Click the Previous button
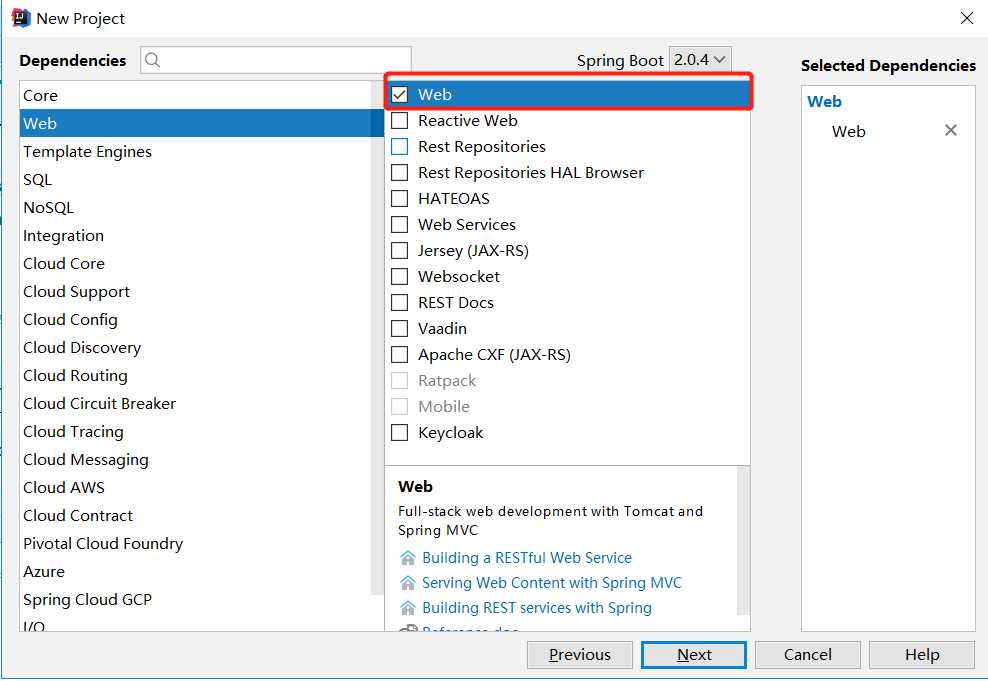The height and width of the screenshot is (681, 988). point(580,655)
